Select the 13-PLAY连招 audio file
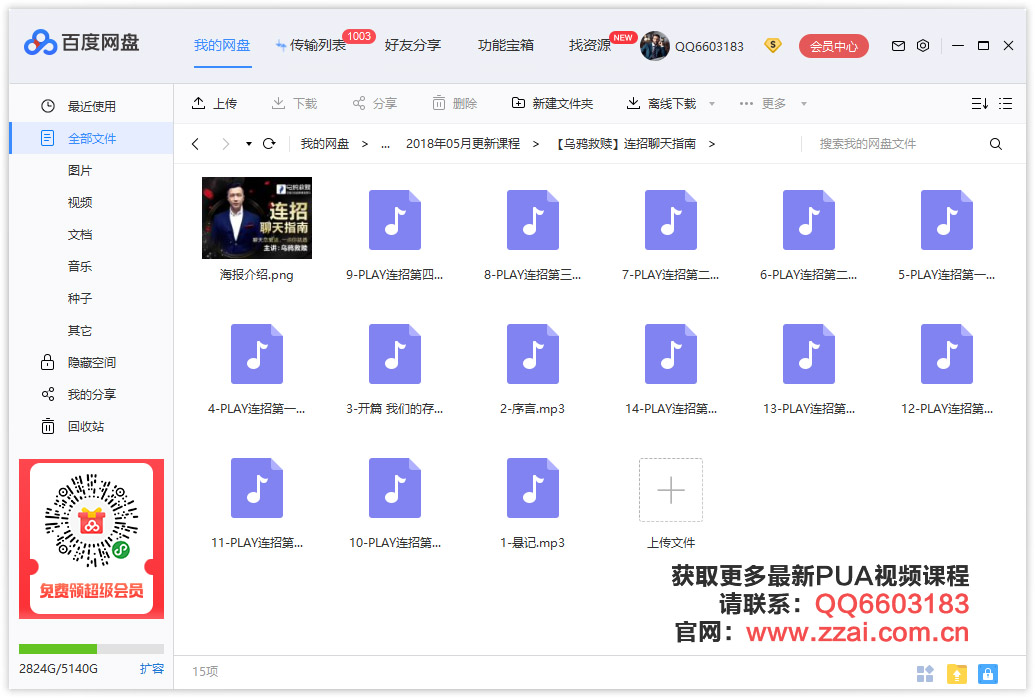 click(x=809, y=354)
